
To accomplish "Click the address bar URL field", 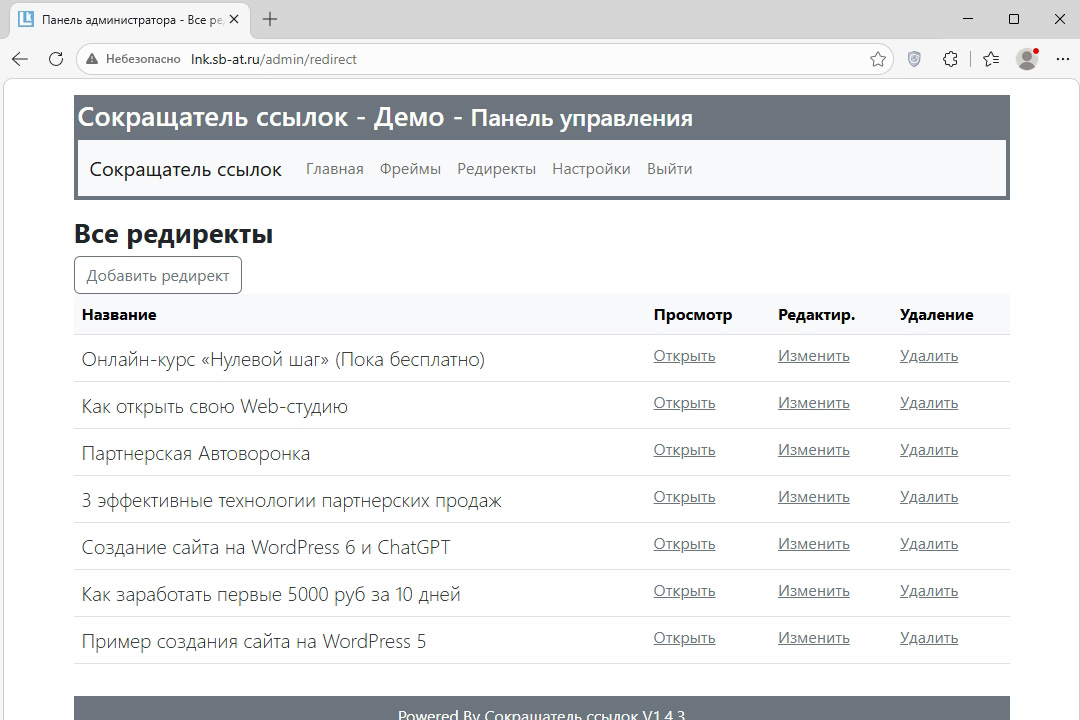I will coord(500,59).
